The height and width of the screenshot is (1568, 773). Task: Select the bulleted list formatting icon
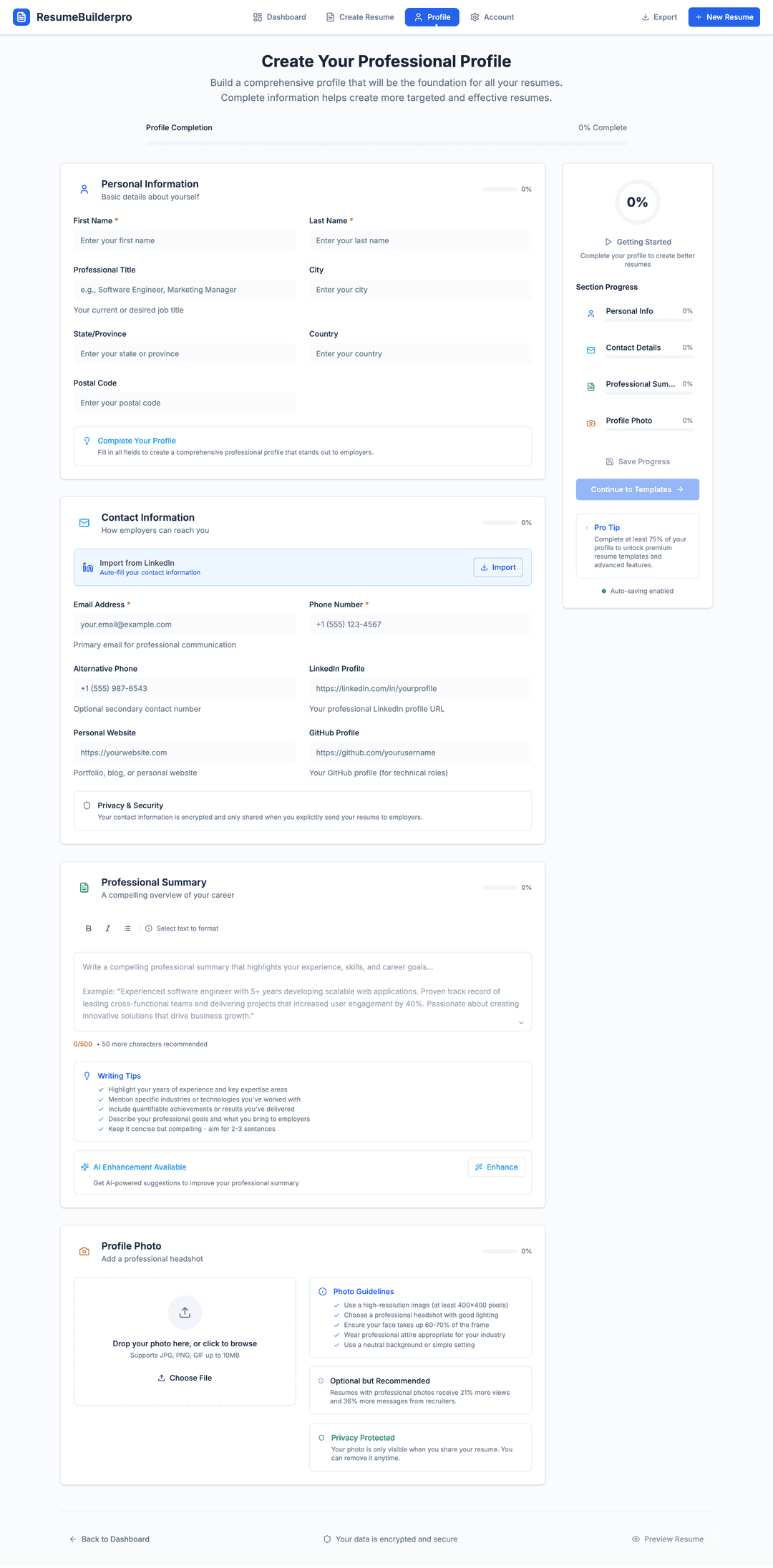click(x=127, y=928)
